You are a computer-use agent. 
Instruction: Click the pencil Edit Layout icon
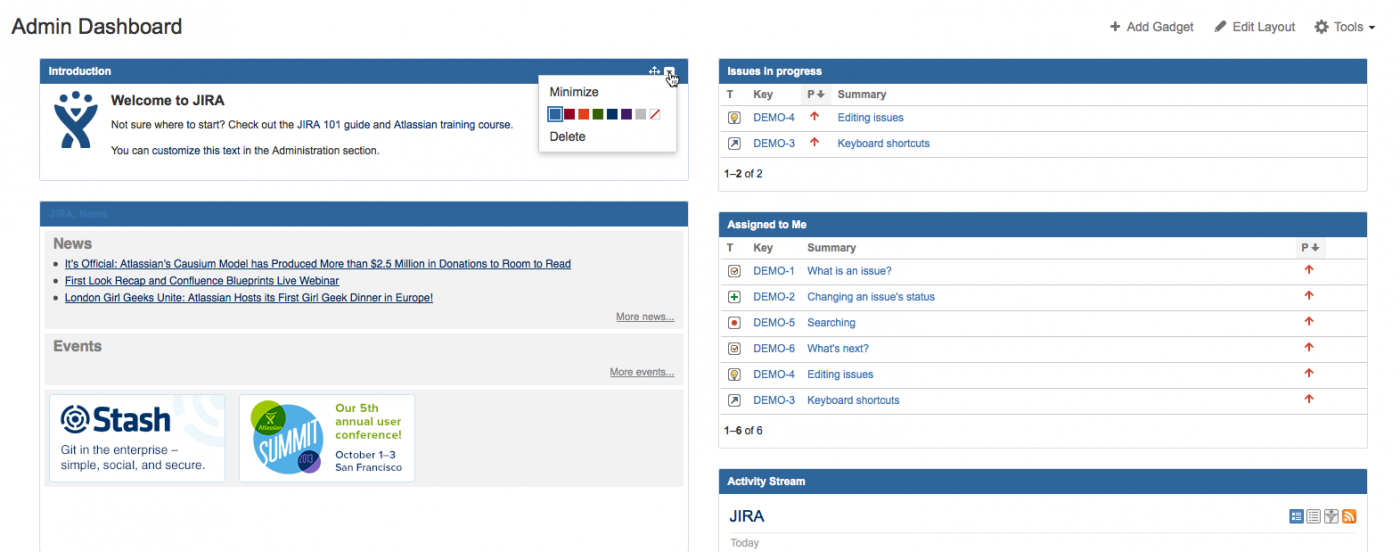[x=1220, y=27]
